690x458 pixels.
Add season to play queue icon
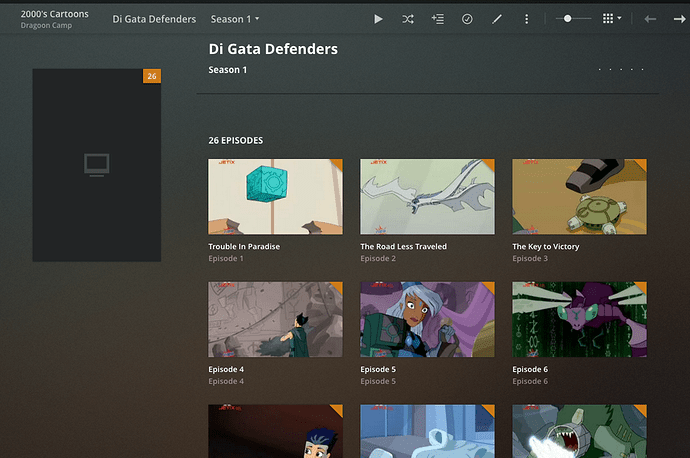[x=437, y=19]
